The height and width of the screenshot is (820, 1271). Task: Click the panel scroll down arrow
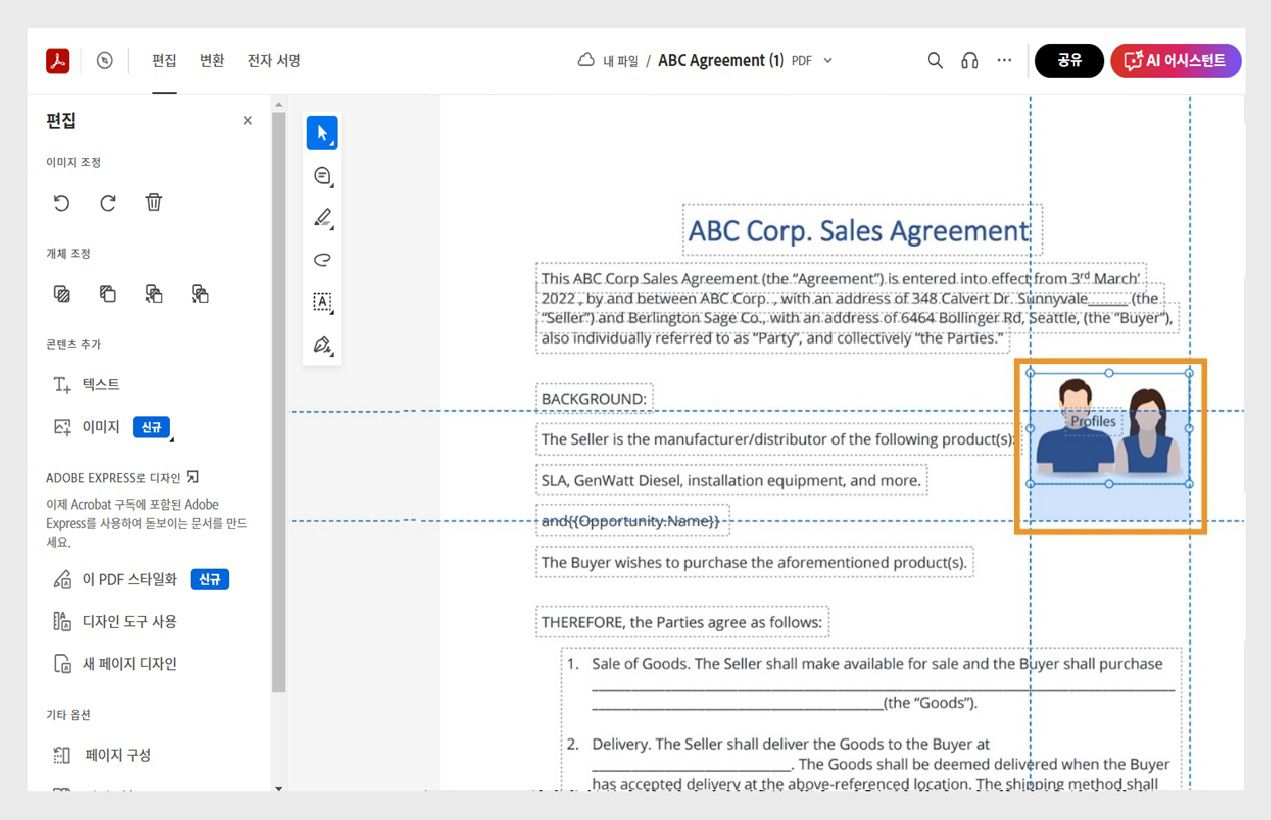[x=278, y=789]
